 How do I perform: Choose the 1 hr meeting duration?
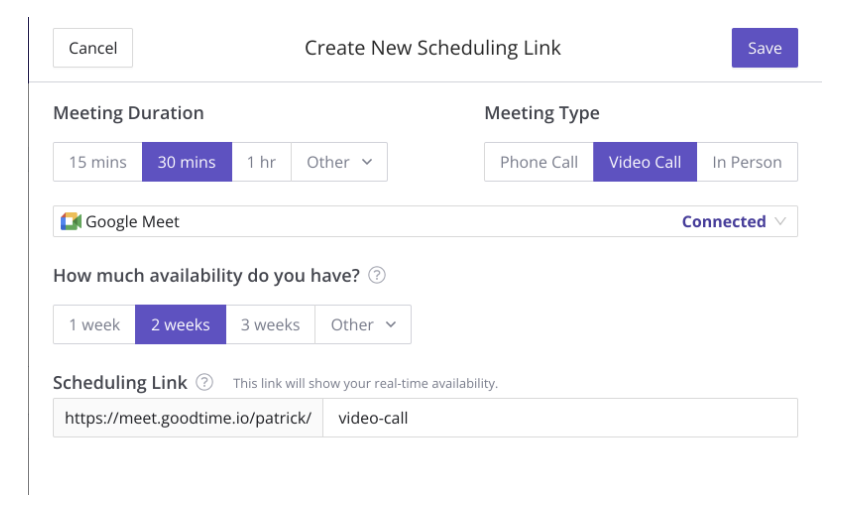click(x=261, y=162)
